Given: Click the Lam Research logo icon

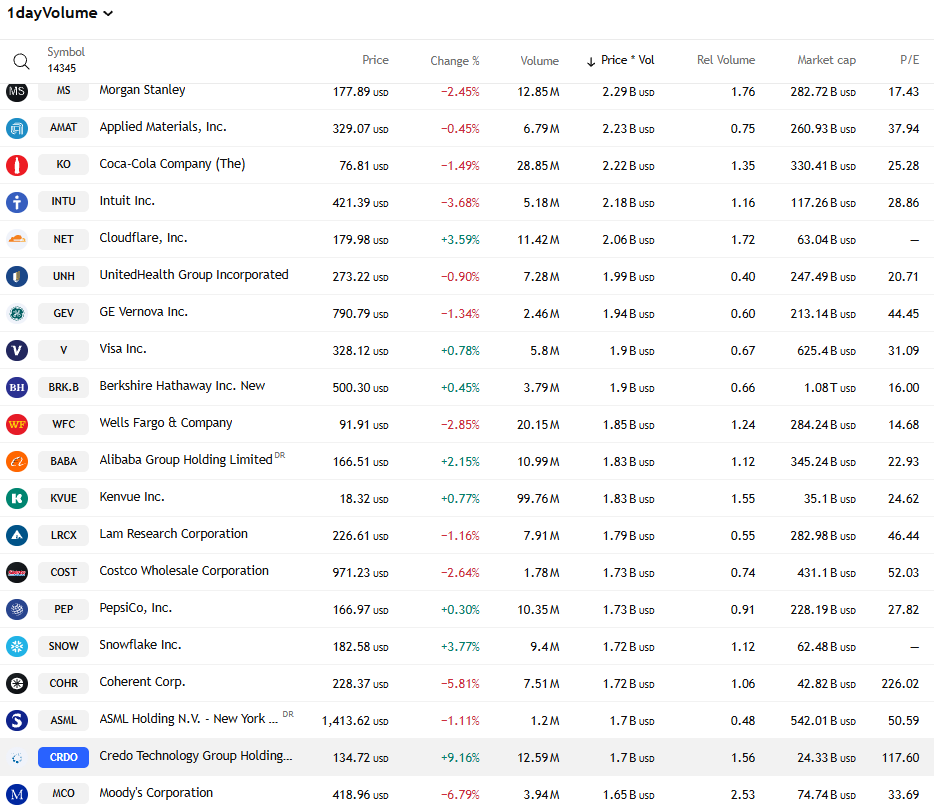Looking at the screenshot, I should click(x=17, y=535).
